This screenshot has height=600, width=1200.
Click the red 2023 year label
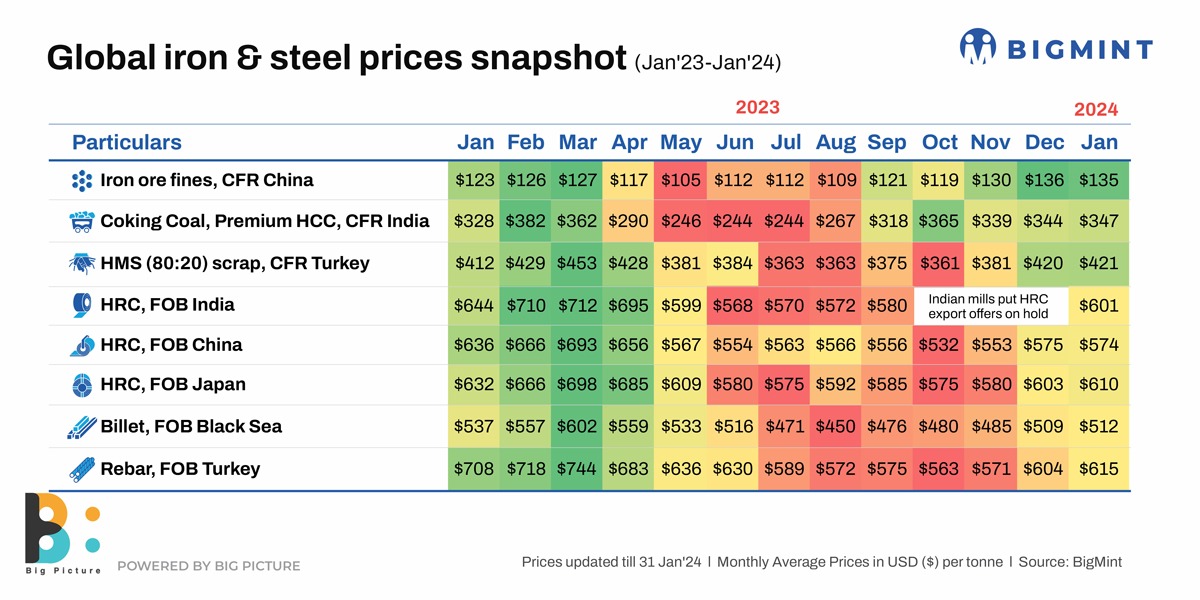point(757,108)
